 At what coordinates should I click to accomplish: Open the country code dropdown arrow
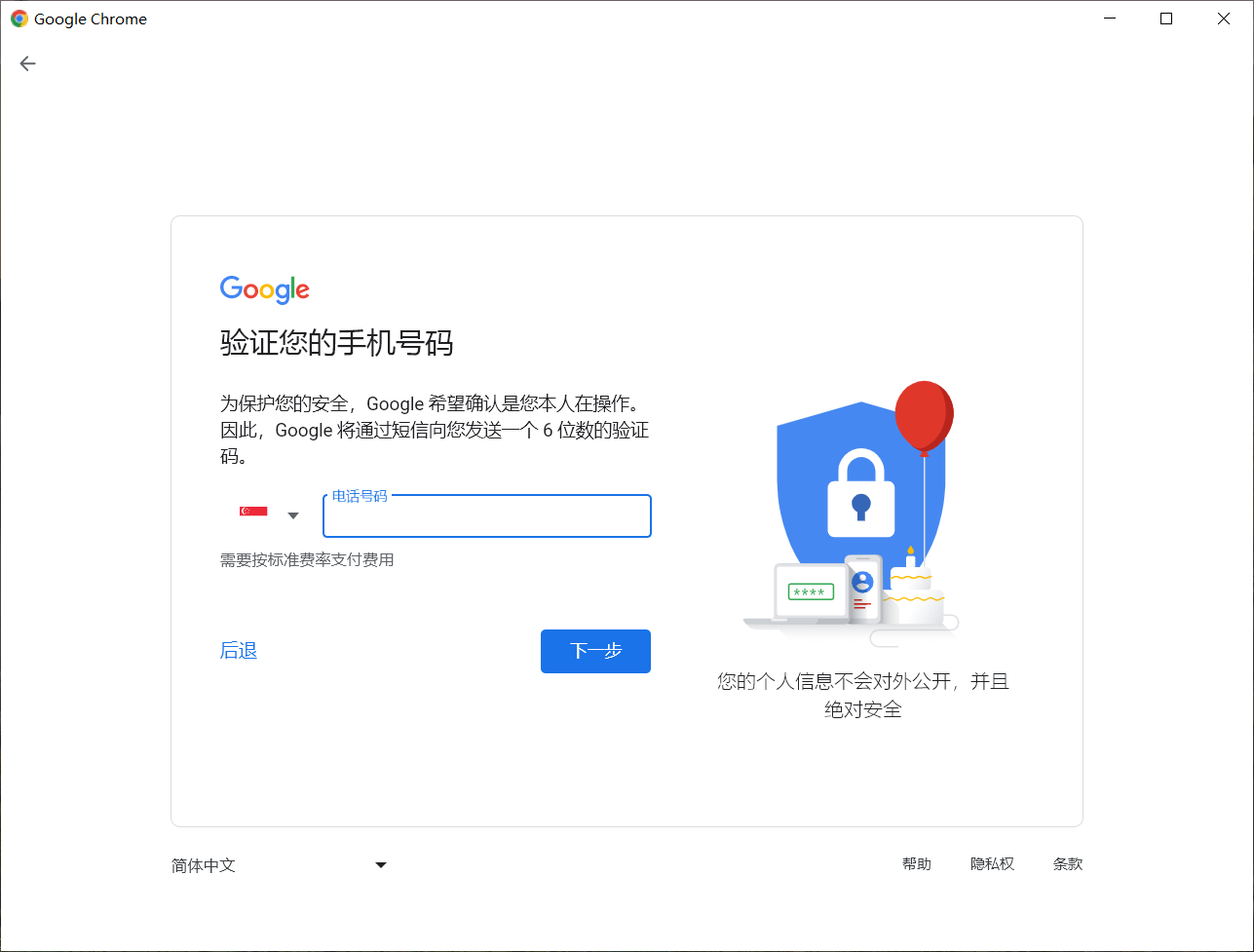pos(293,515)
